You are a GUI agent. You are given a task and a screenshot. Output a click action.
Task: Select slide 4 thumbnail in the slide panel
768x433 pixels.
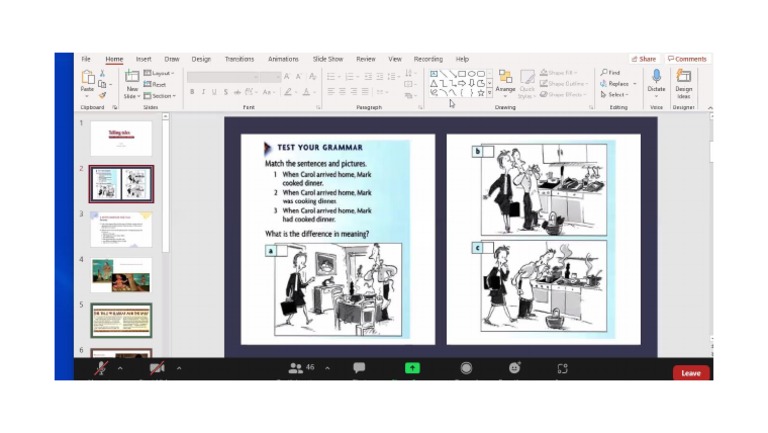[121, 273]
